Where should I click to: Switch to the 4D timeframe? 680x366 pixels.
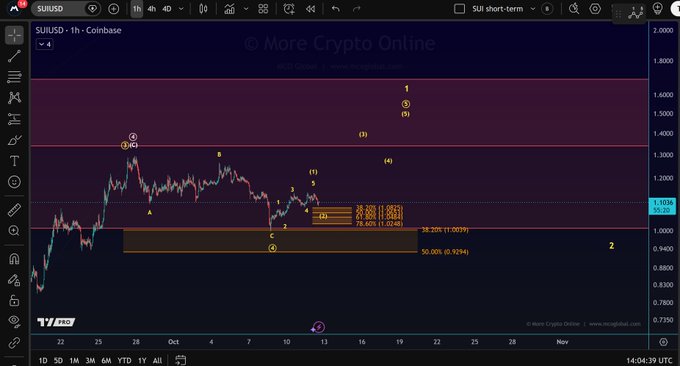[x=167, y=9]
